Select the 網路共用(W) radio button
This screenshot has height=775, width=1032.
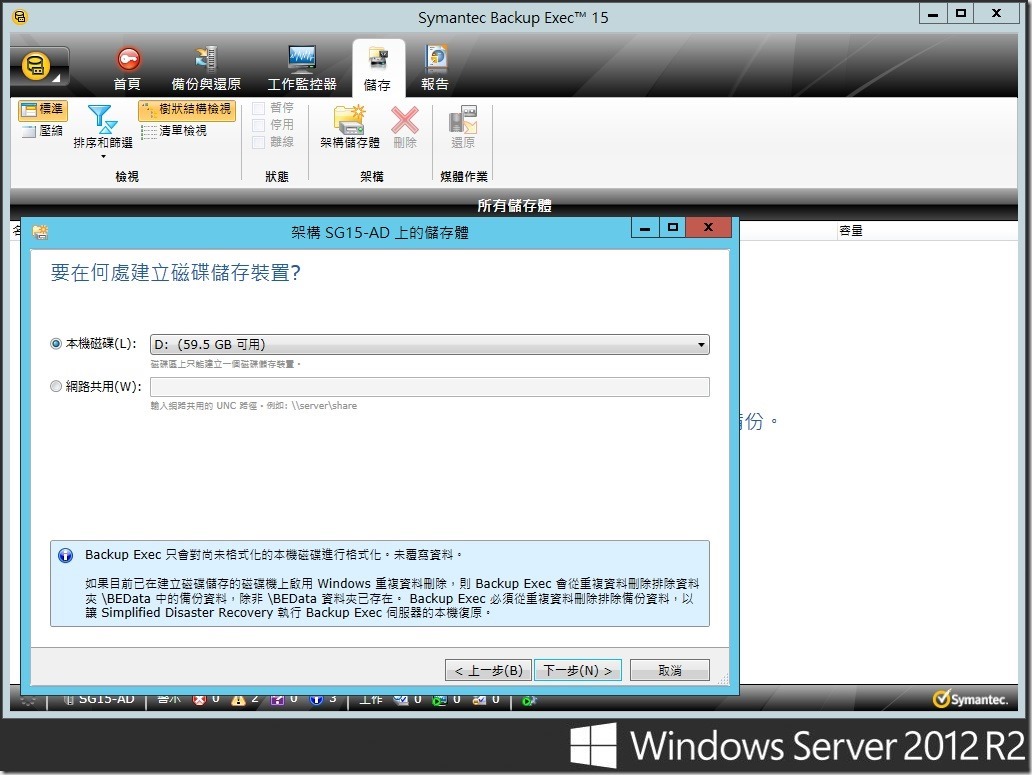tap(56, 387)
